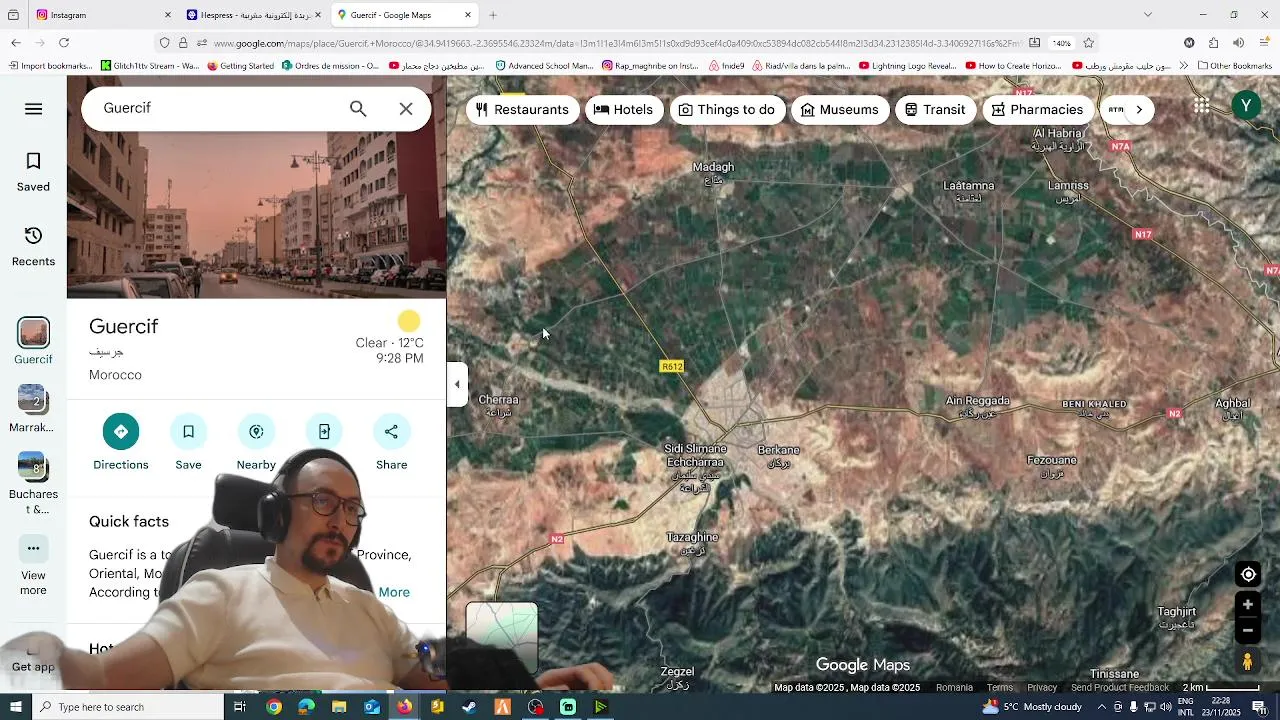Zoom out the map with minus button
The image size is (1280, 720).
pos(1247,630)
